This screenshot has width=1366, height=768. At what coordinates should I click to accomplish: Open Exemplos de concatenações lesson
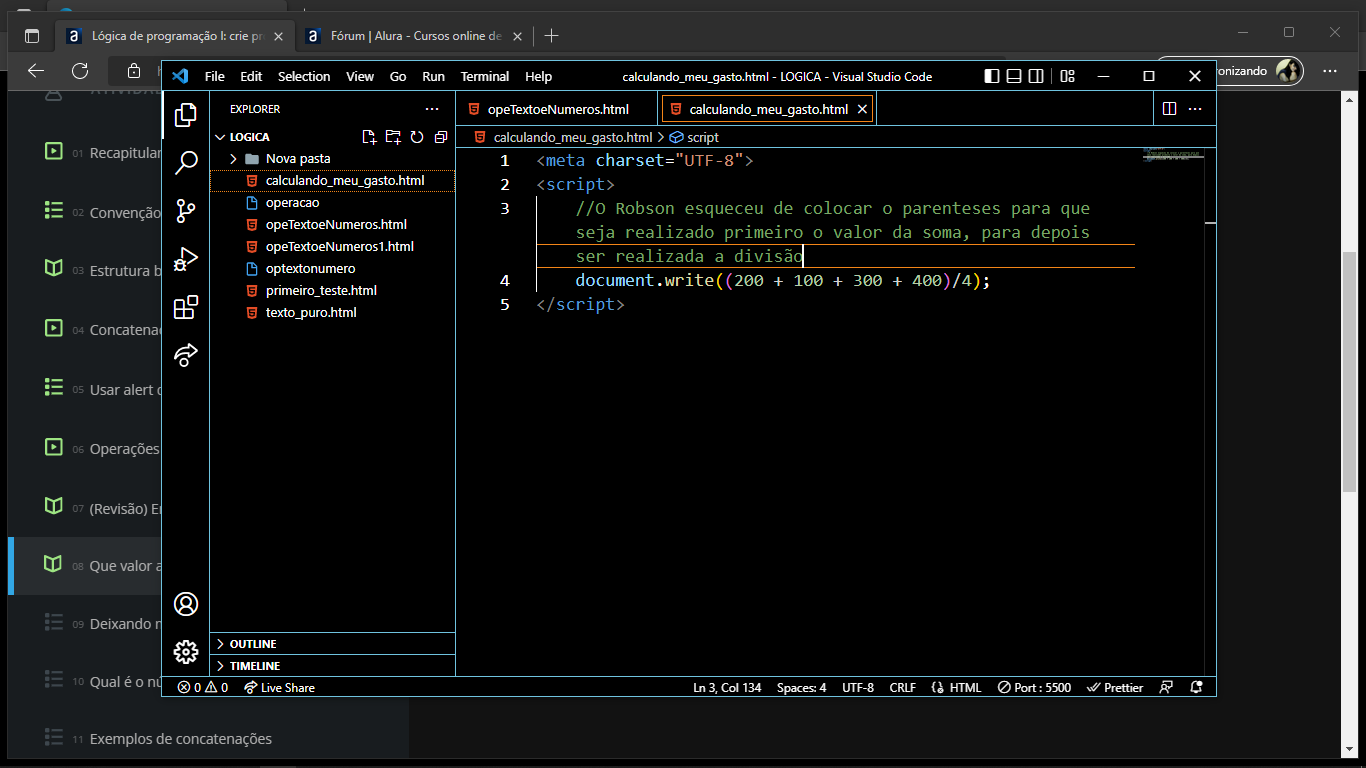(x=181, y=739)
